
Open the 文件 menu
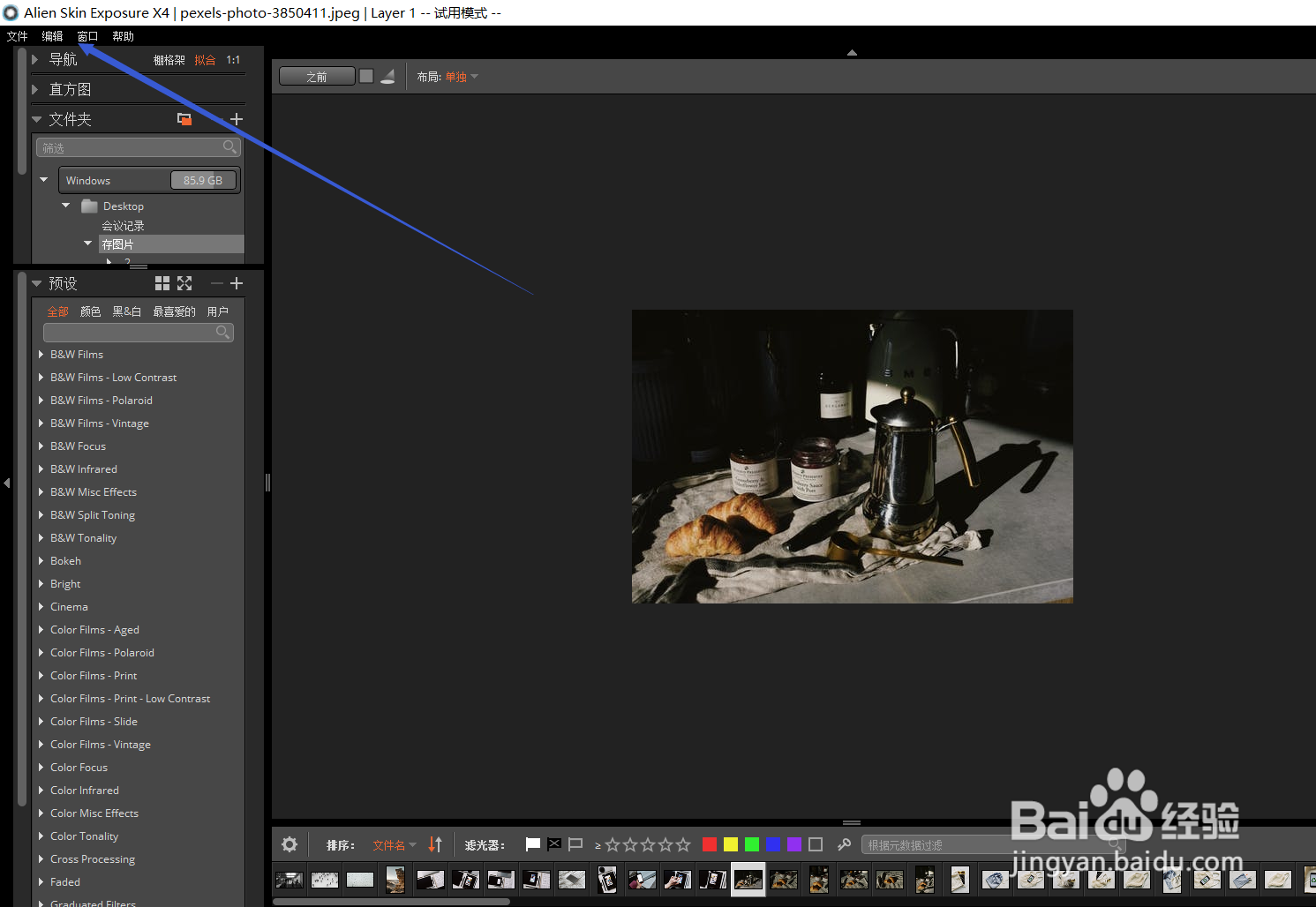click(x=17, y=36)
